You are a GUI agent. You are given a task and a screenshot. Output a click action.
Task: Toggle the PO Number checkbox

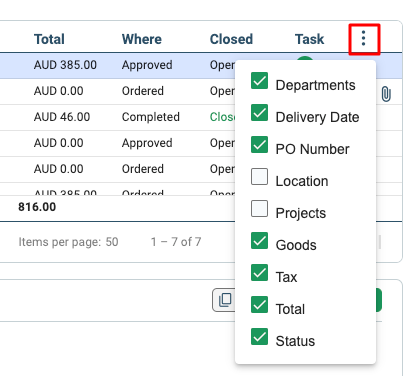click(259, 144)
